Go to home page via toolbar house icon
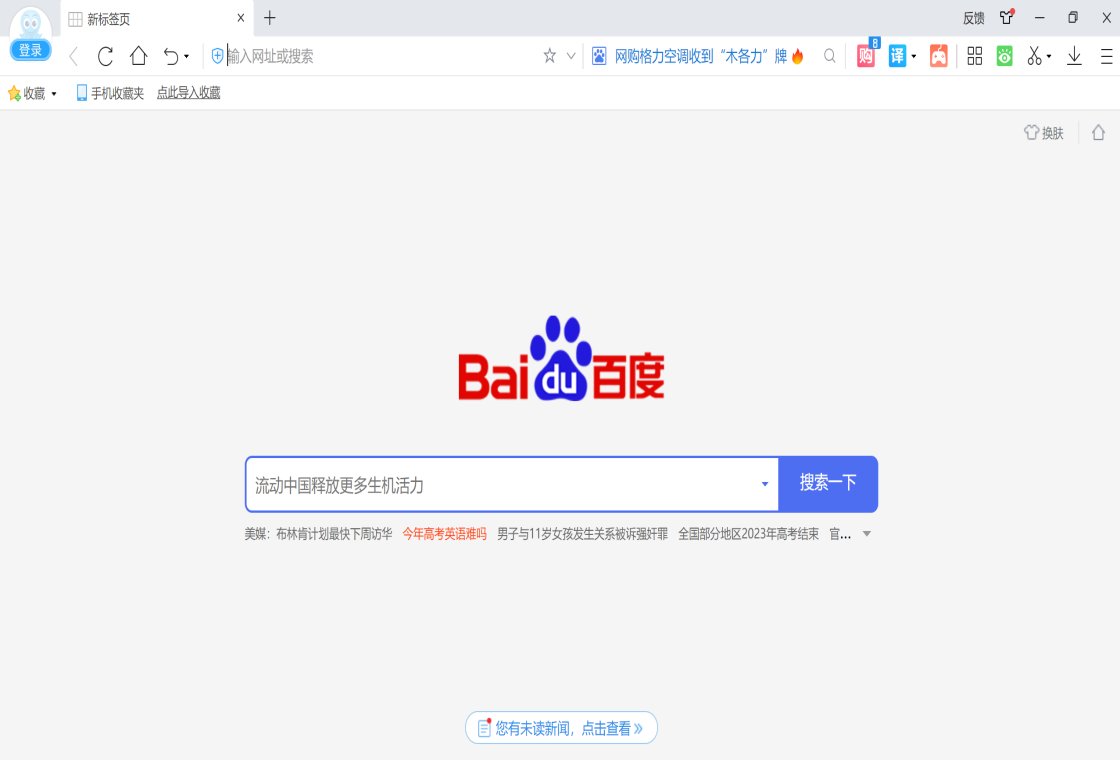This screenshot has height=760, width=1120. (x=139, y=56)
